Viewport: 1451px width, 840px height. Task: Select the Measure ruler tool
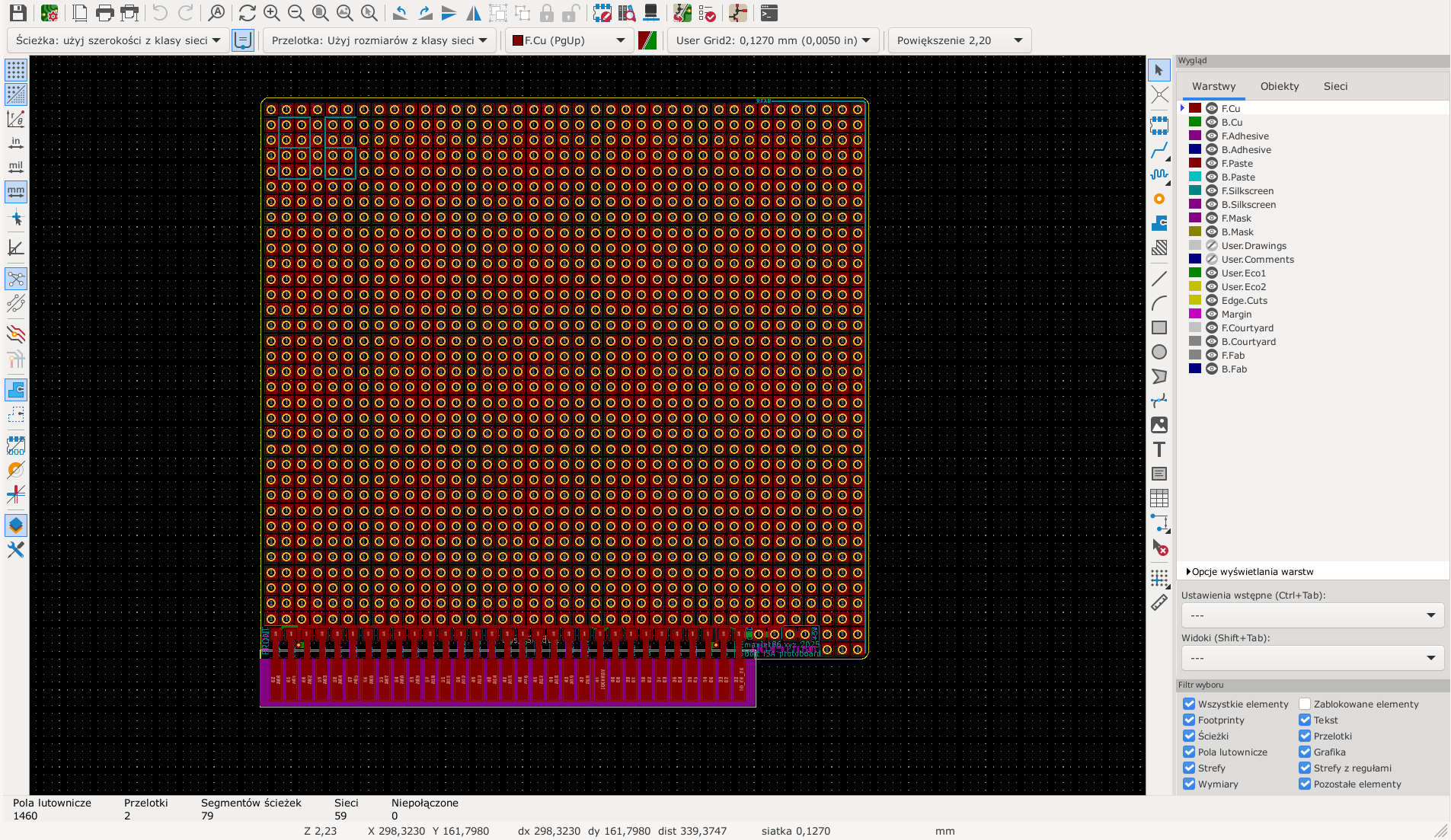(1159, 602)
